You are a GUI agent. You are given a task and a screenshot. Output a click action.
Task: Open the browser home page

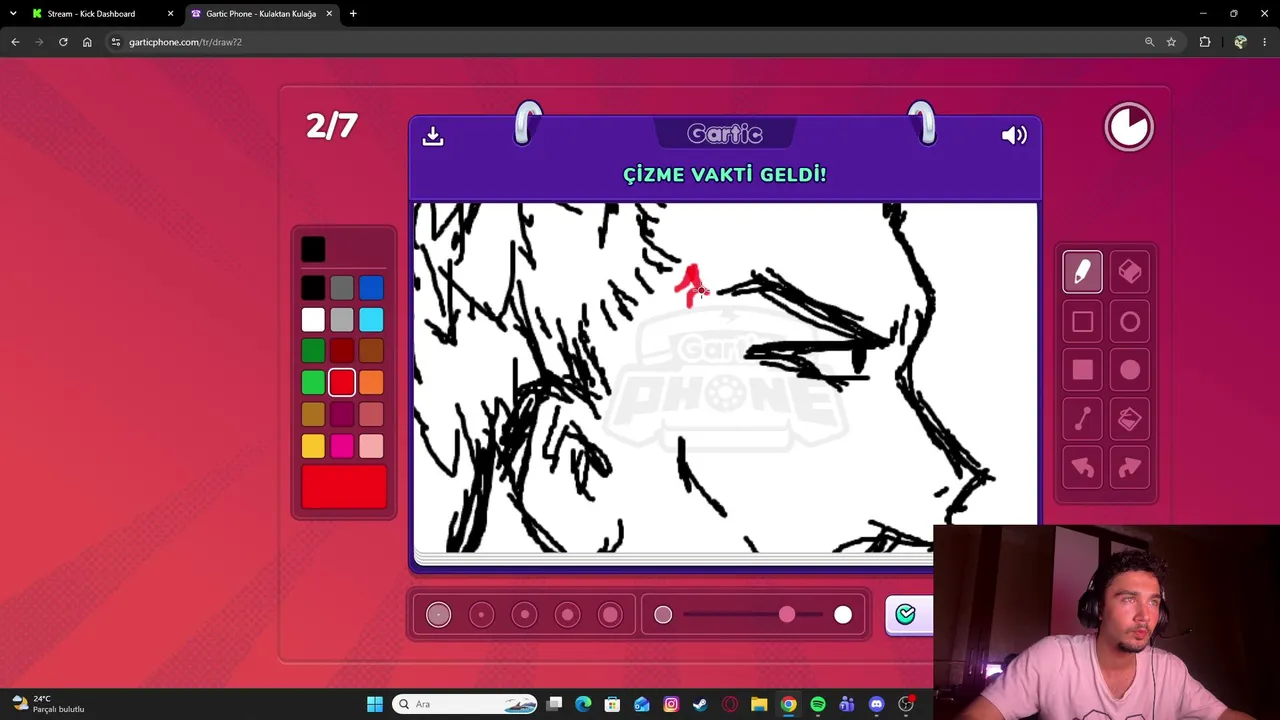pos(87,42)
